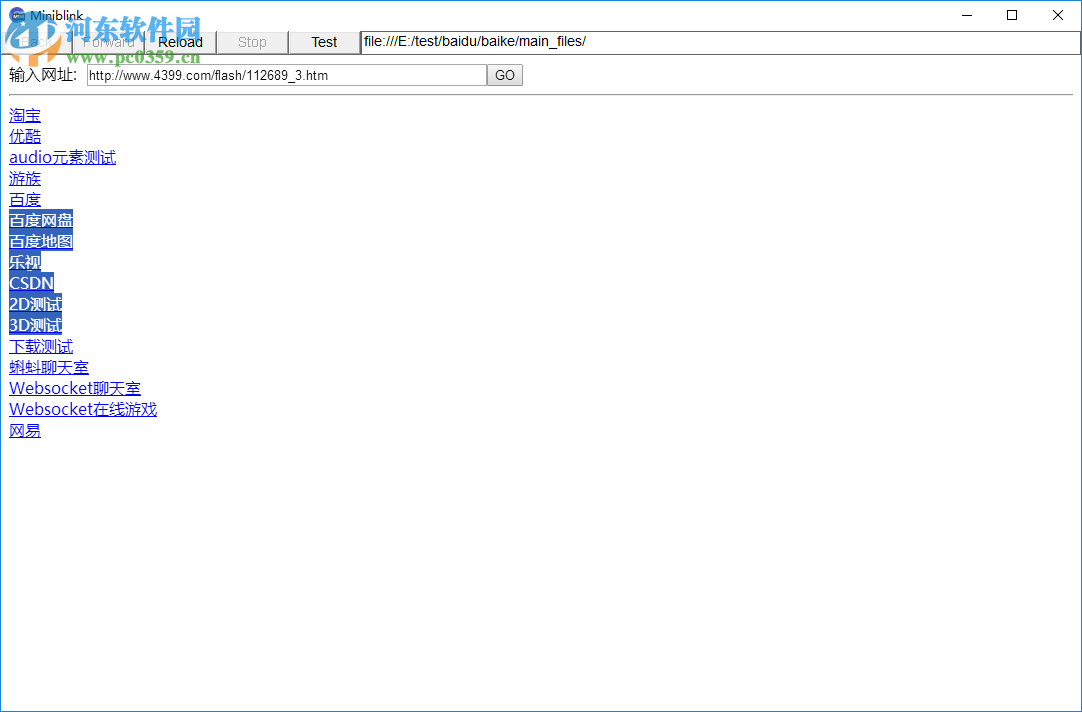This screenshot has height=712, width=1082.
Task: Open the 淘宝 link
Action: [25, 116]
